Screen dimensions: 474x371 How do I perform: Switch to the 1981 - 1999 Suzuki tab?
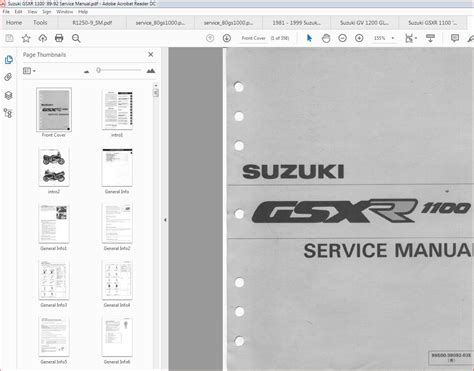[x=296, y=23]
